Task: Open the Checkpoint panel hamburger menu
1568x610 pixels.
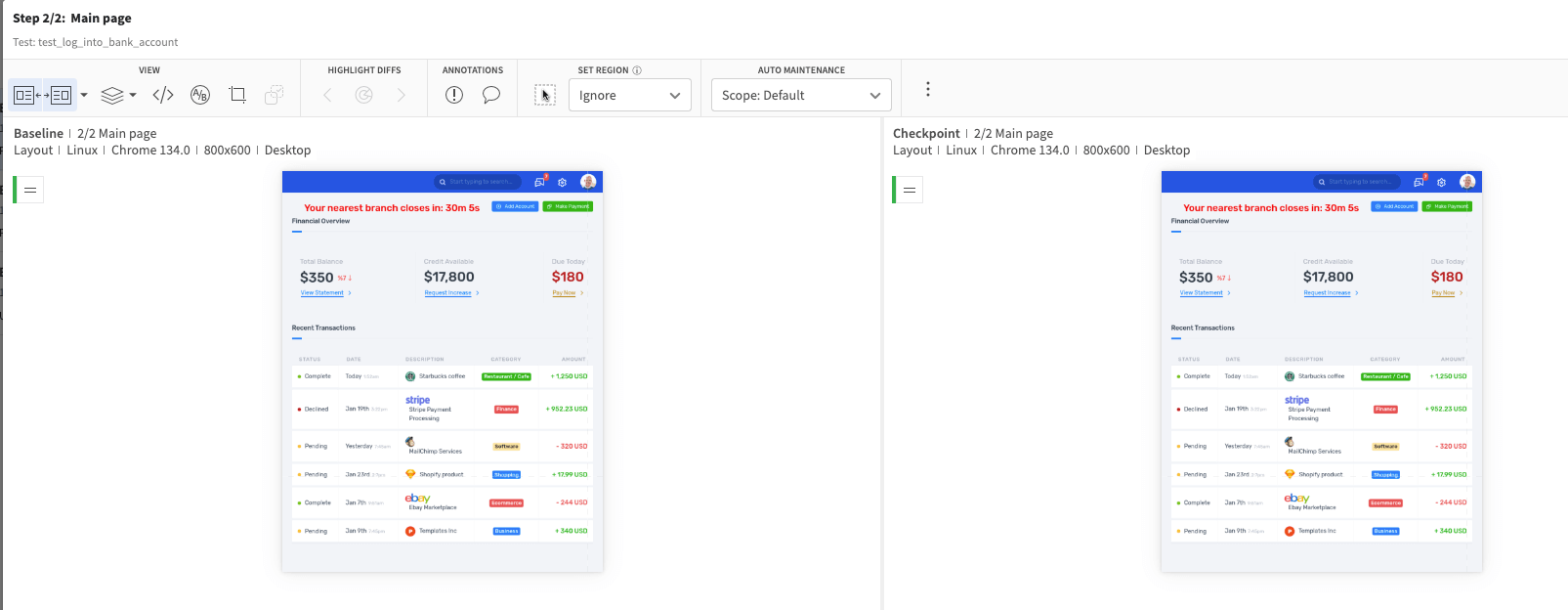Action: tap(910, 190)
